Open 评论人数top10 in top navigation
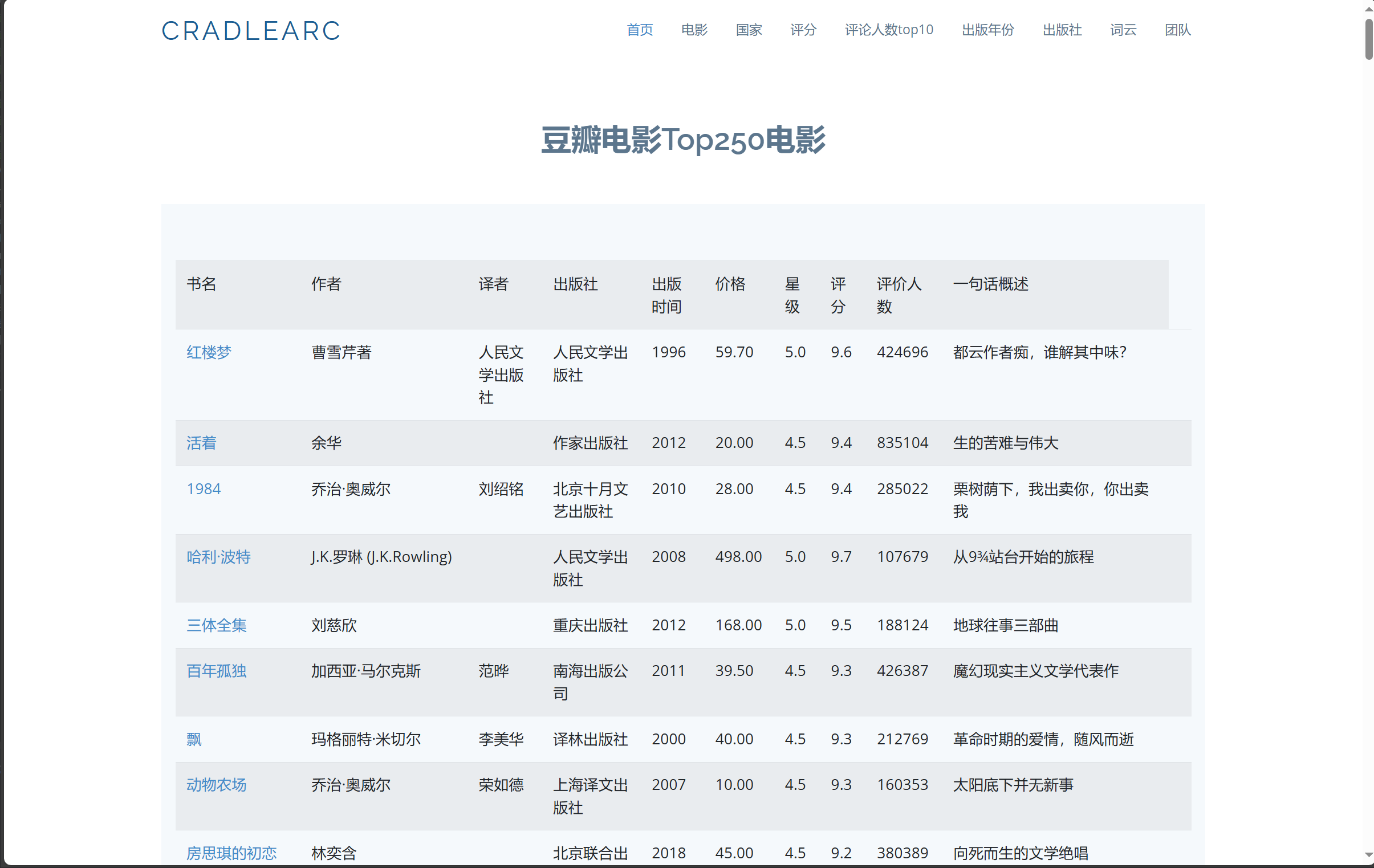 [888, 30]
